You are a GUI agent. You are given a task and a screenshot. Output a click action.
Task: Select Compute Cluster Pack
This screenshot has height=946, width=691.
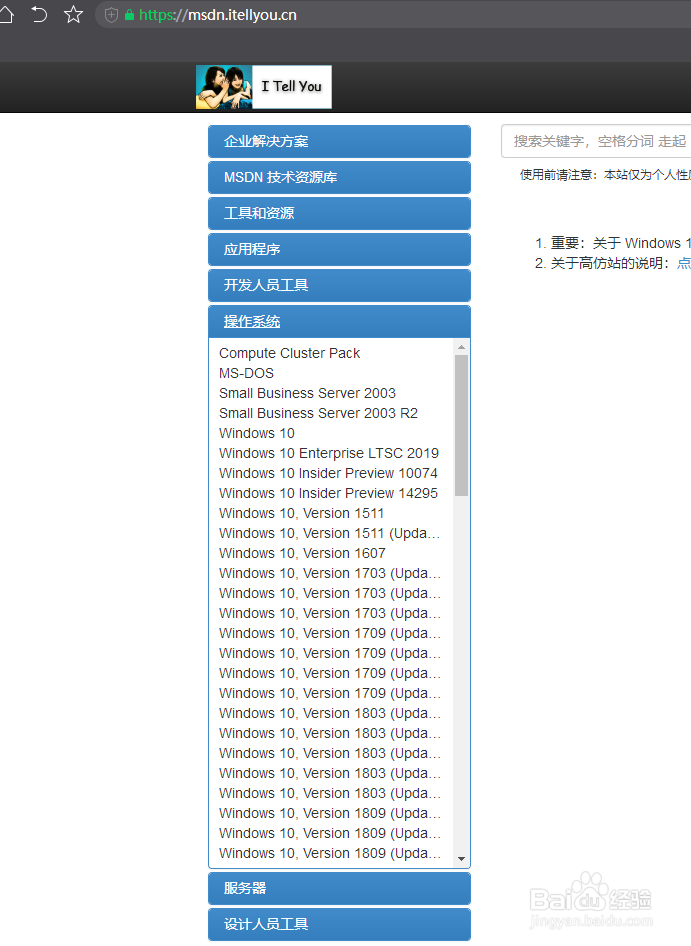(290, 353)
